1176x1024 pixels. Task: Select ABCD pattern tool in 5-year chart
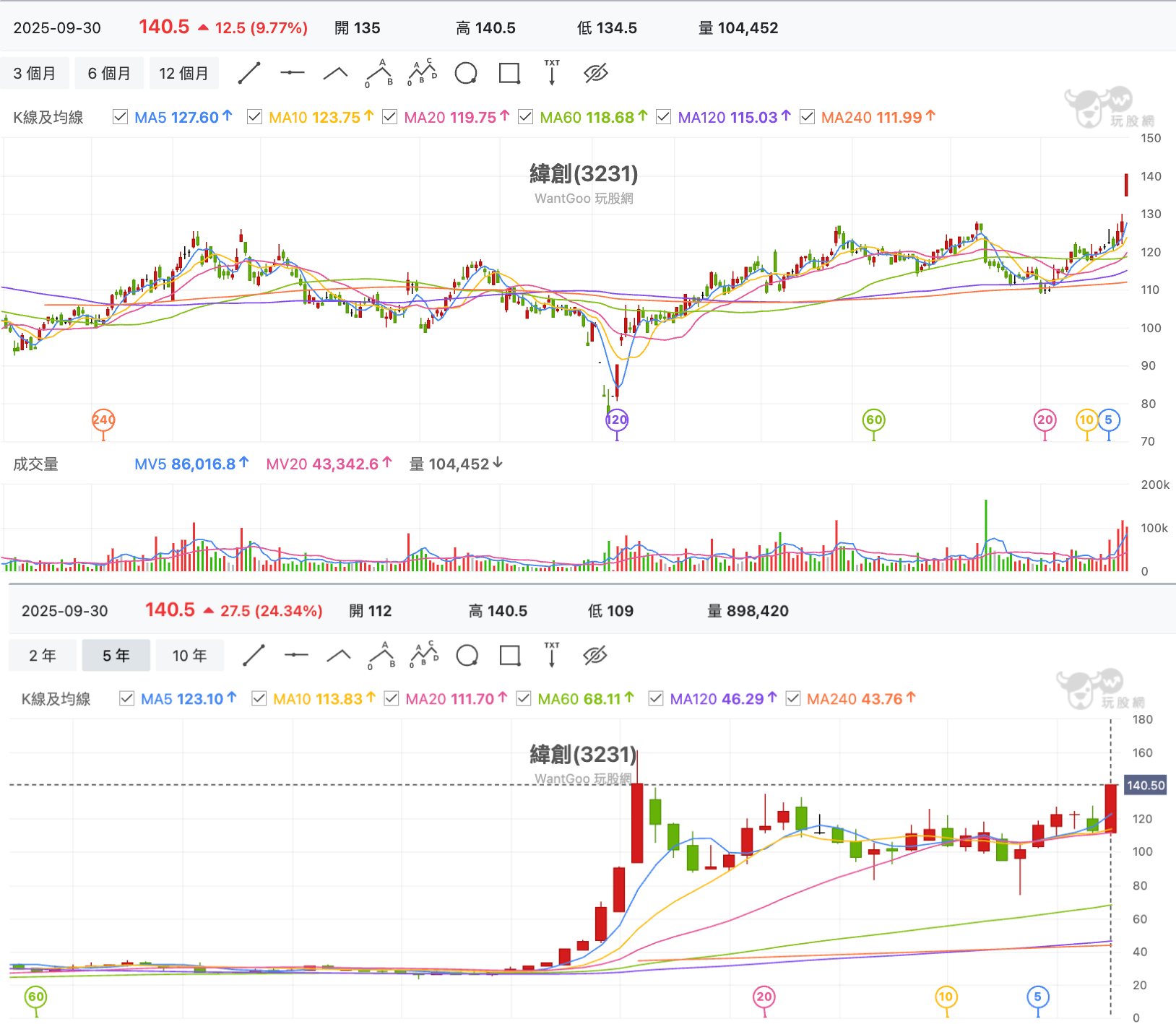[x=424, y=656]
